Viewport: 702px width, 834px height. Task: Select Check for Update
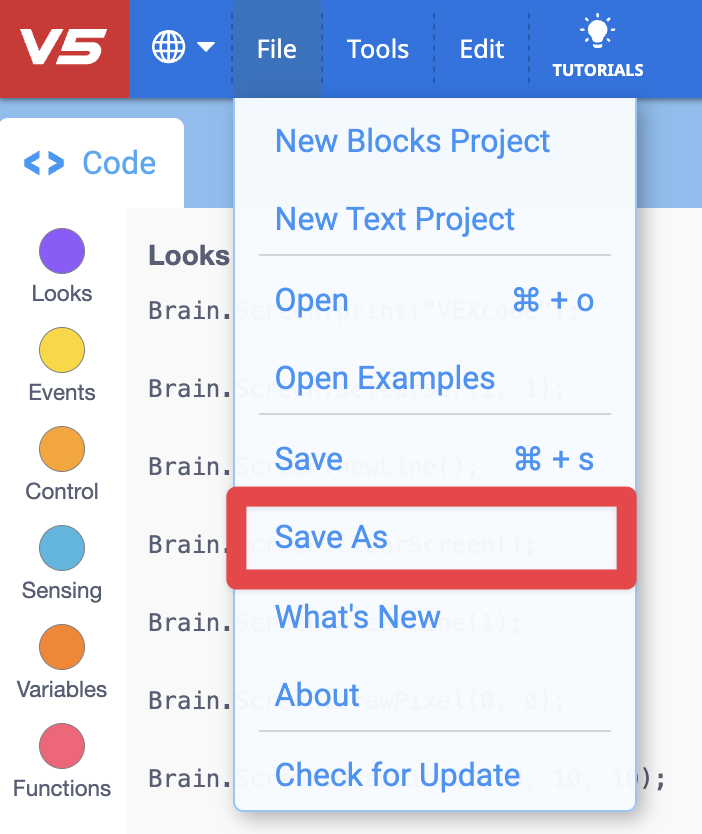click(x=397, y=775)
